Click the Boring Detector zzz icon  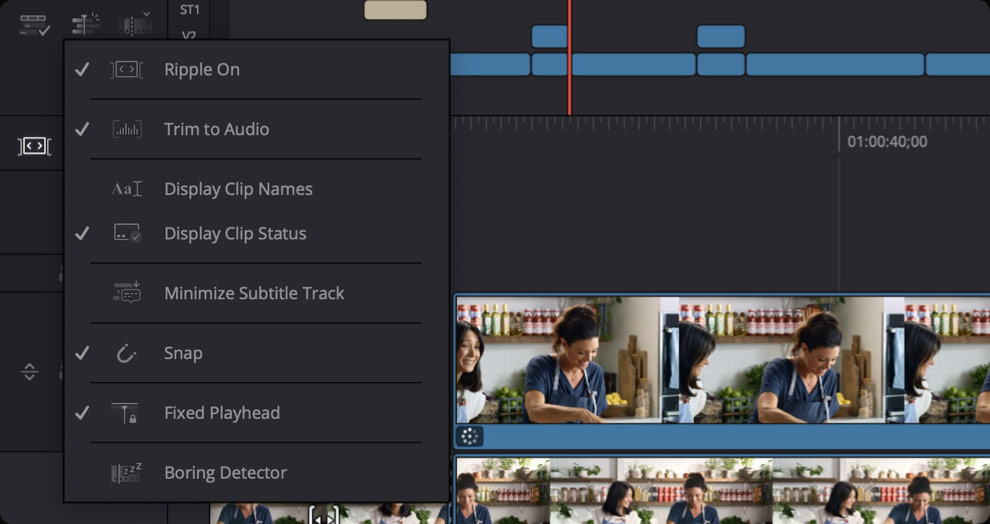[x=126, y=473]
